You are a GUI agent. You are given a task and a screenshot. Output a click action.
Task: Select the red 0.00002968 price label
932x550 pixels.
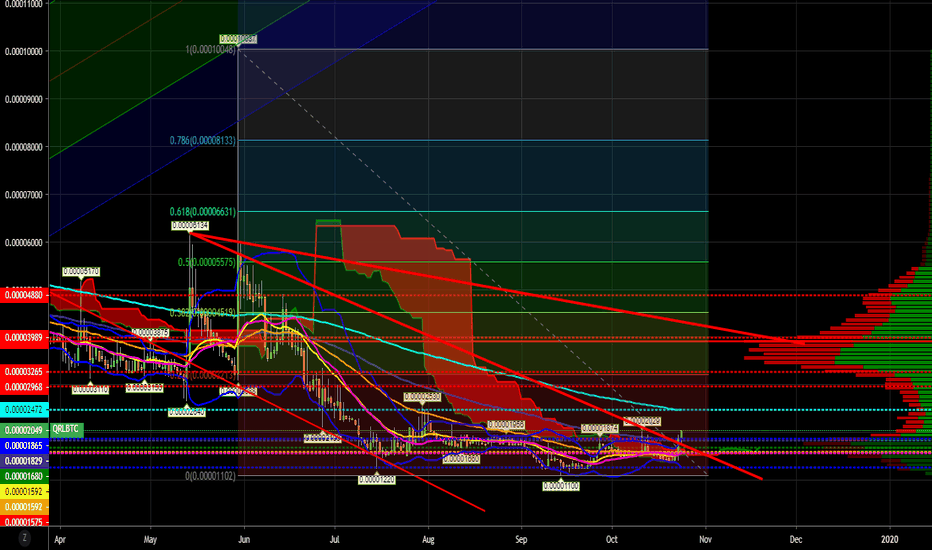point(24,387)
